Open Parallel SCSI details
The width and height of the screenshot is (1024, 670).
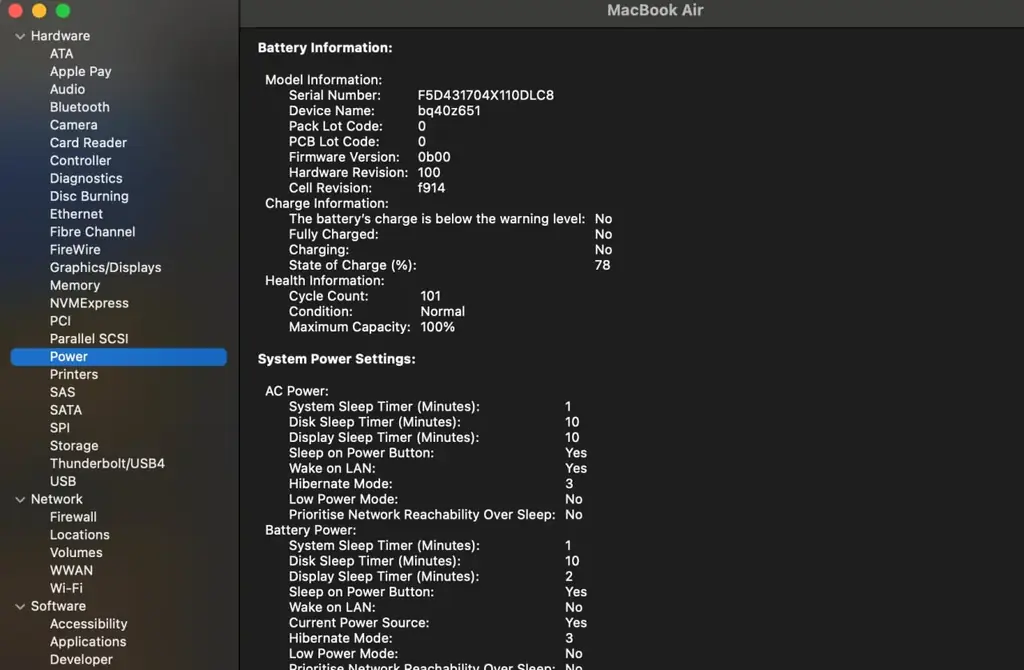89,339
